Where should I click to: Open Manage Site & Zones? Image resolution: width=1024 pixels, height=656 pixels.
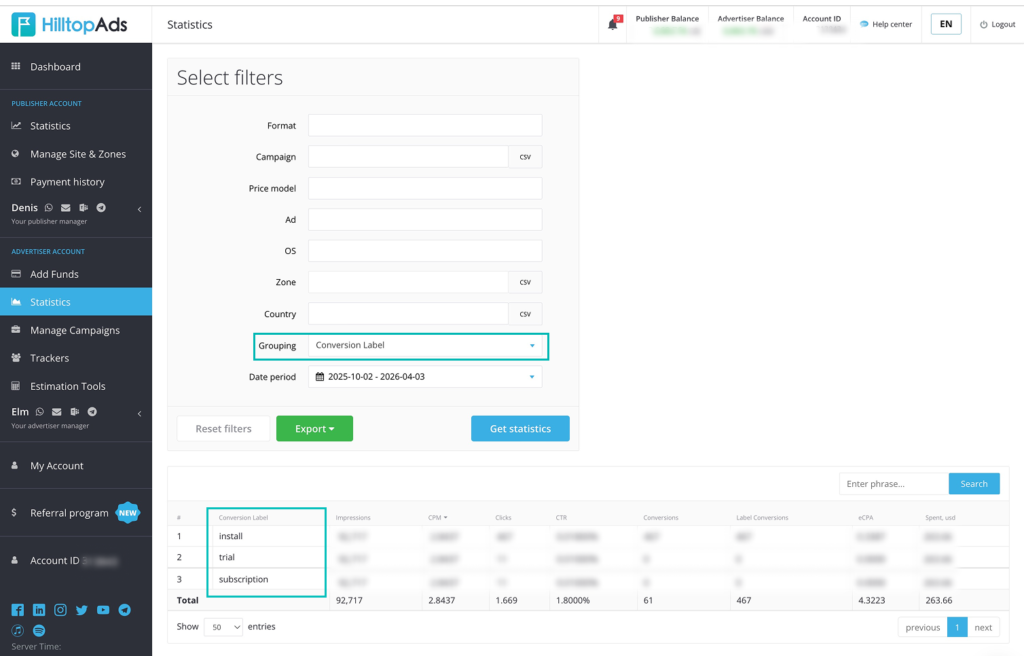point(76,154)
